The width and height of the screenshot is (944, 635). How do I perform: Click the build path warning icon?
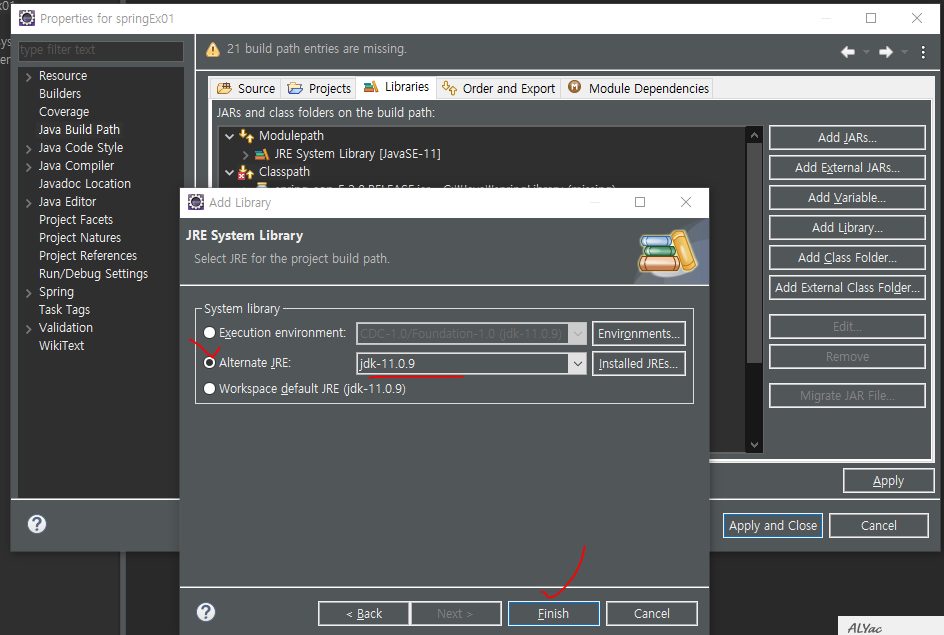(x=213, y=49)
